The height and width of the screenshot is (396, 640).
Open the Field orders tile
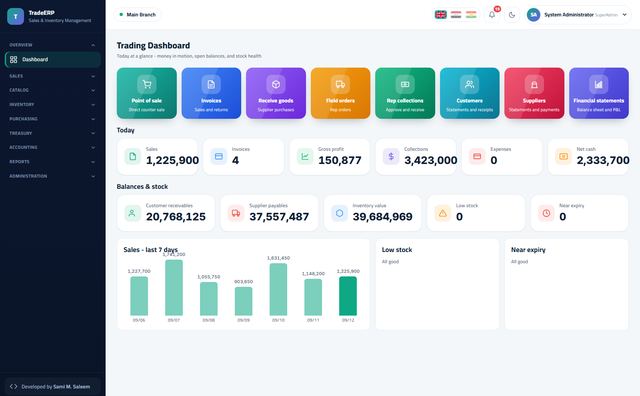pyautogui.click(x=340, y=93)
